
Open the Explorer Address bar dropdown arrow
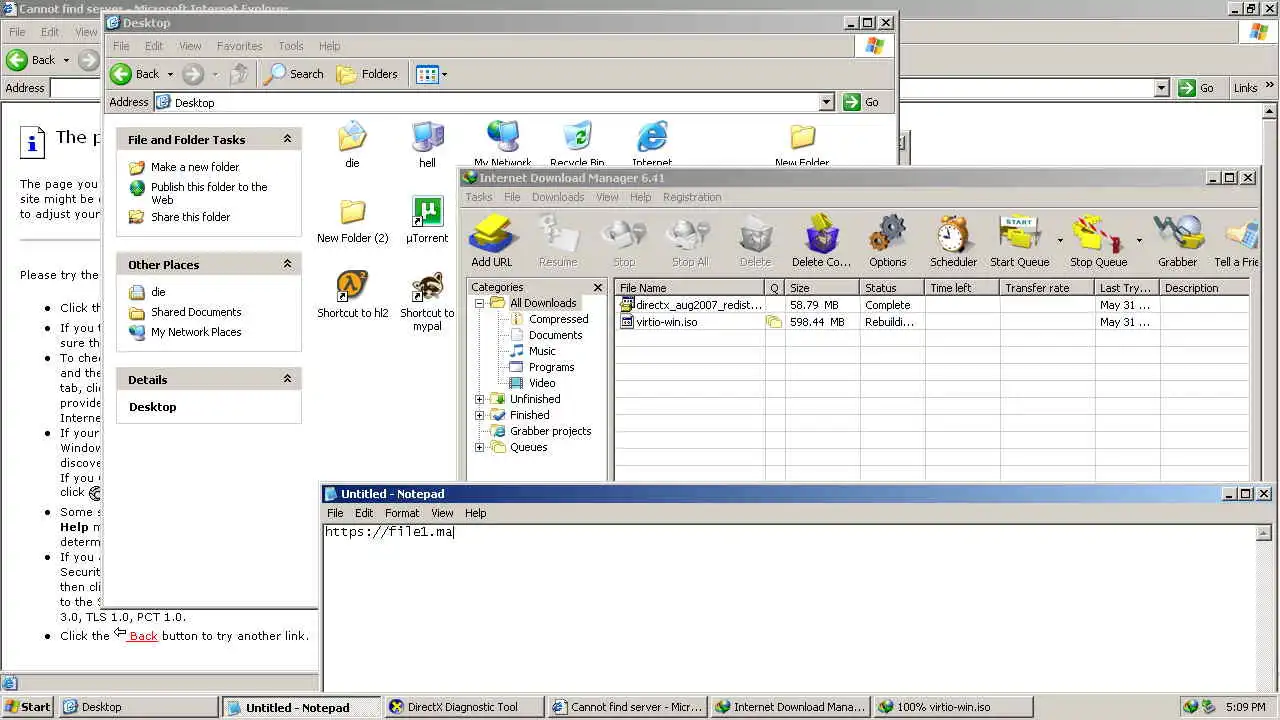click(826, 102)
